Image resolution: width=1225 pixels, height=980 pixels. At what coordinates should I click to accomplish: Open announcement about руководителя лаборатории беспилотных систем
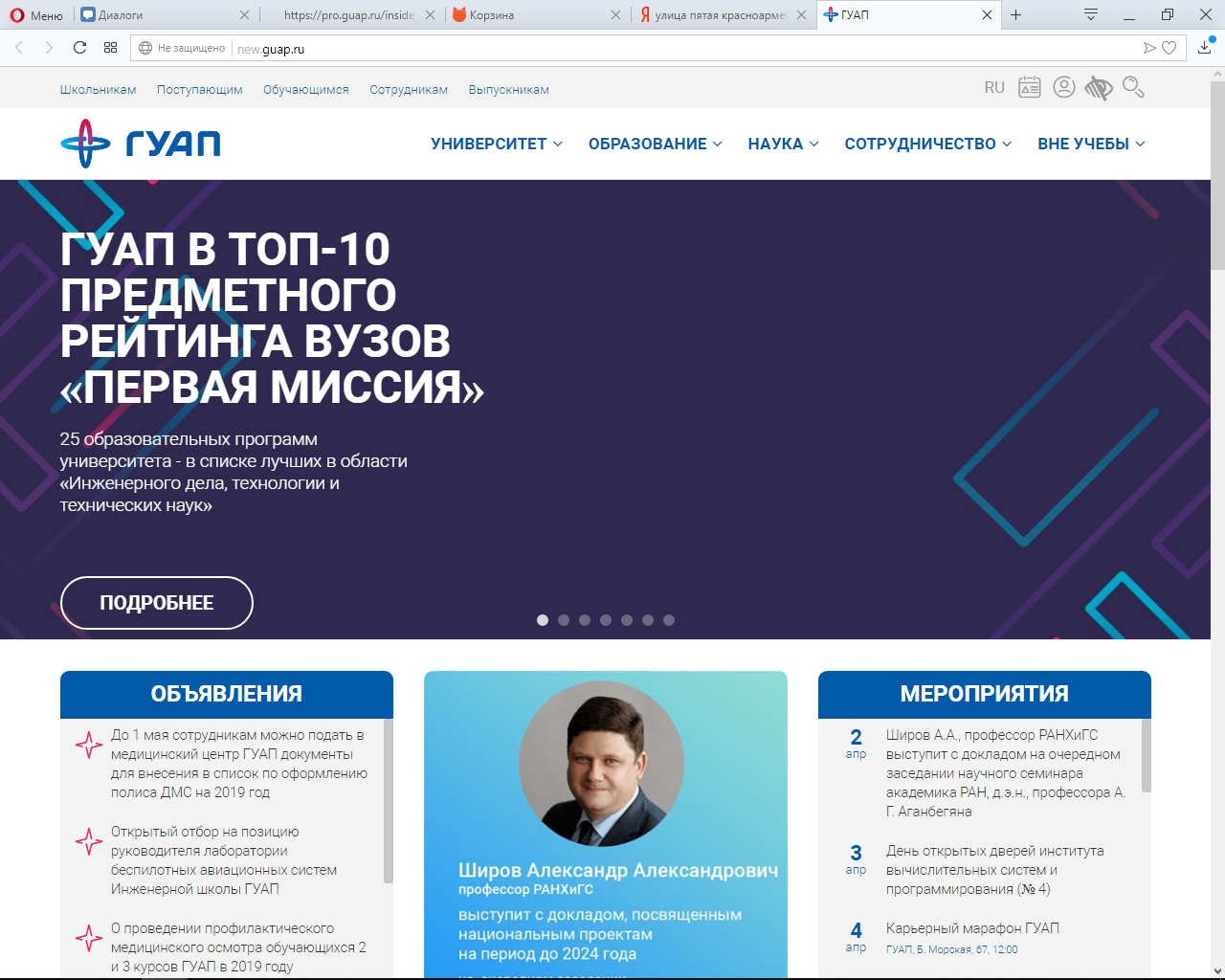(224, 860)
